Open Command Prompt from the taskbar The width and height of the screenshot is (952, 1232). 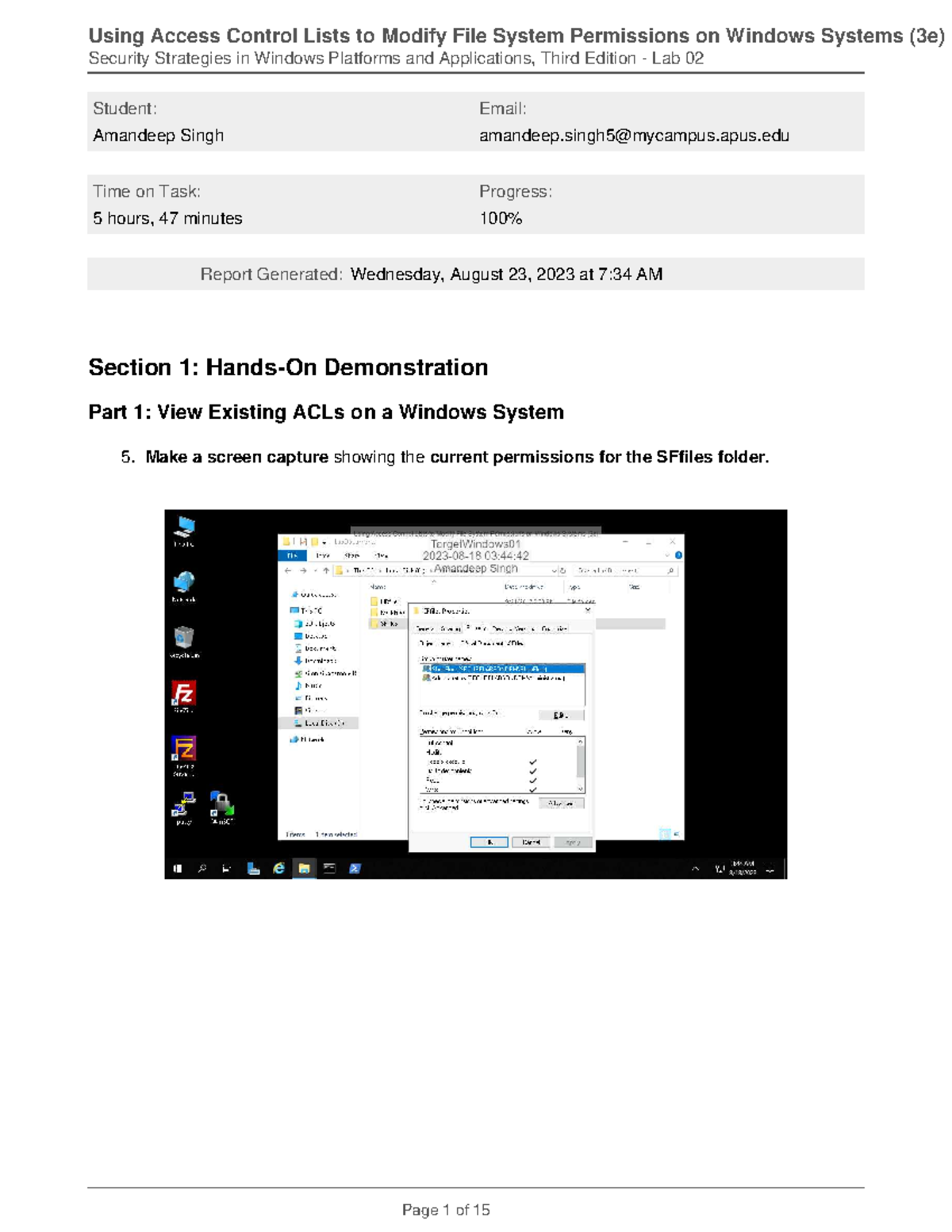coord(328,869)
